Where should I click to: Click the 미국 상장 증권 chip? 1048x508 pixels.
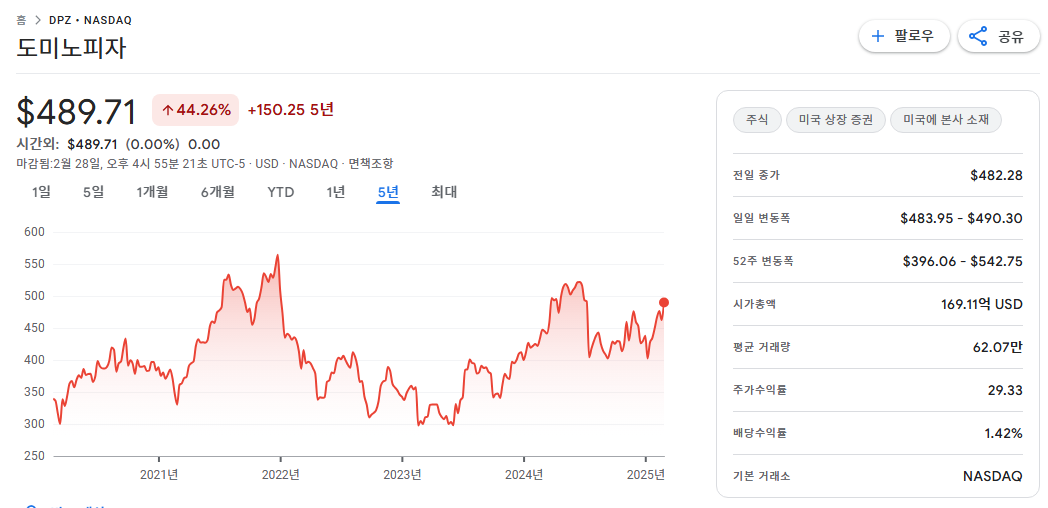pos(835,121)
